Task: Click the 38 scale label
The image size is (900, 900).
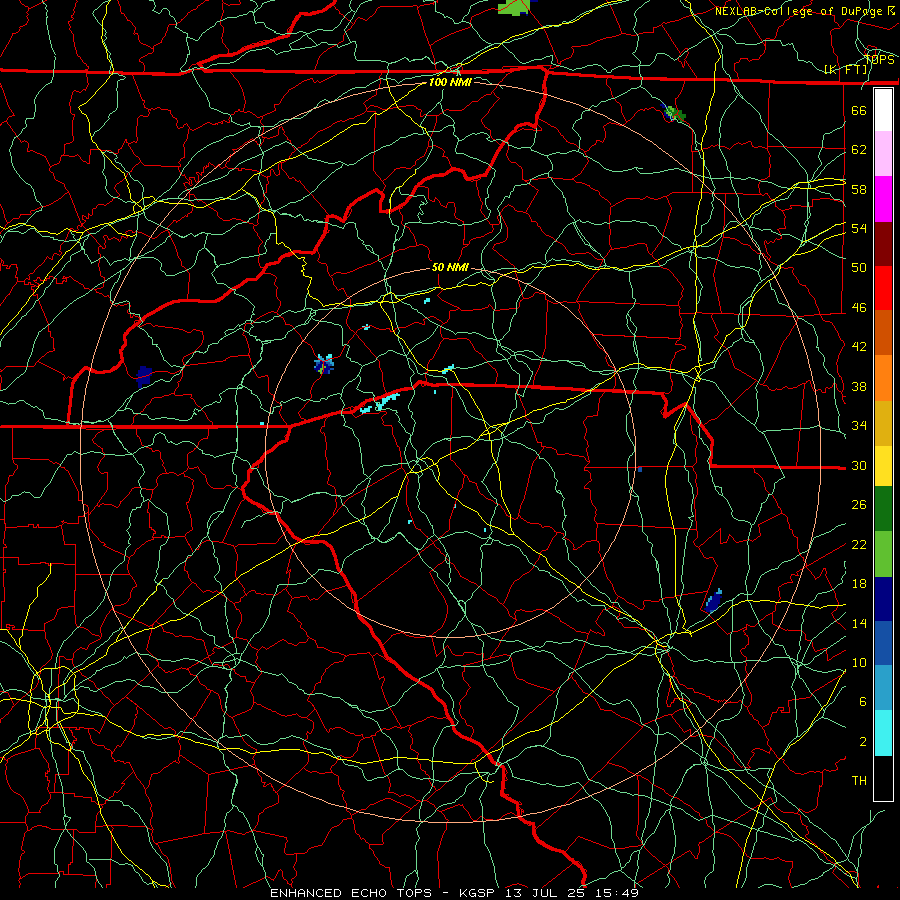Action: 859,386
